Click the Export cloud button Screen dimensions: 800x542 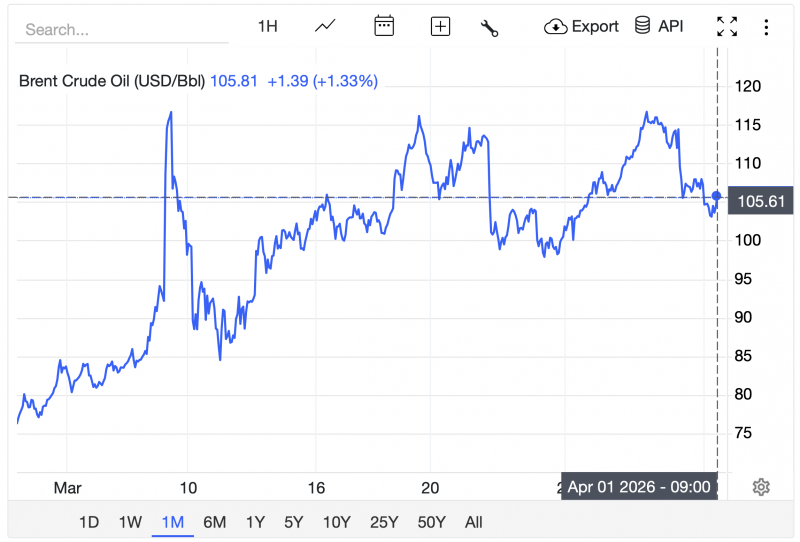click(x=582, y=26)
